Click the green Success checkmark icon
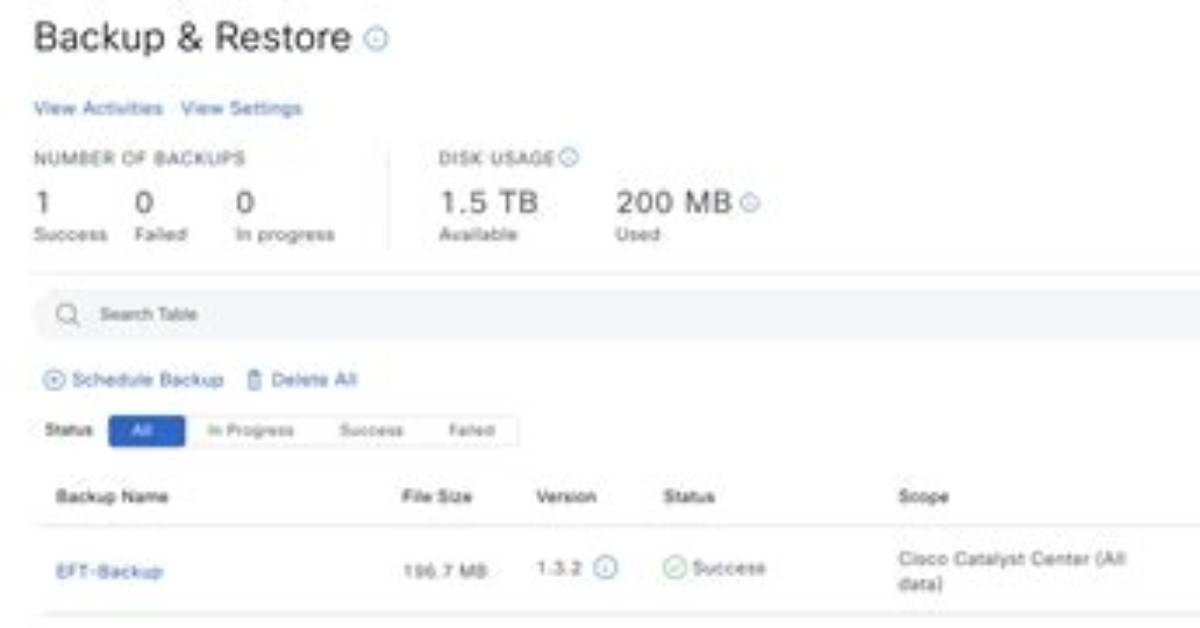 [x=675, y=568]
